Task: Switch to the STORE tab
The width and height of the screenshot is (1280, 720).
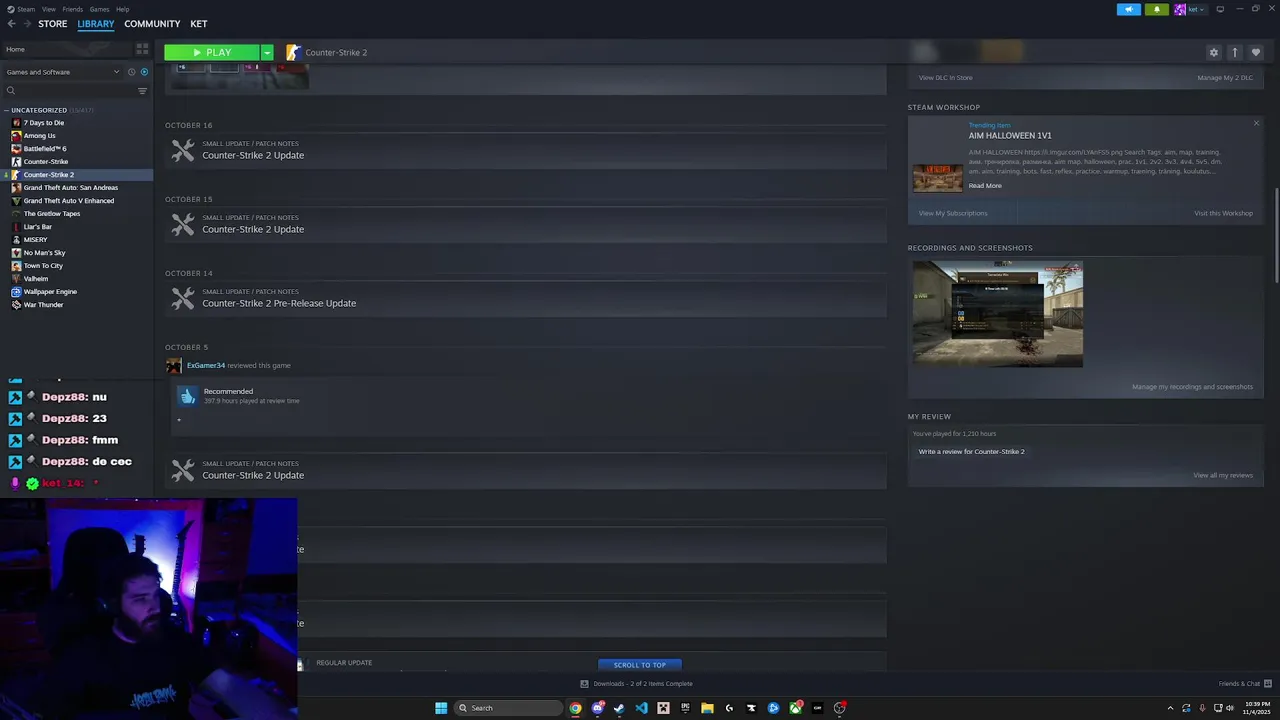Action: pyautogui.click(x=53, y=24)
